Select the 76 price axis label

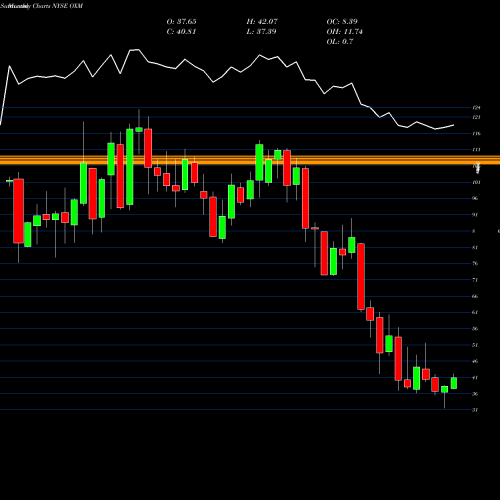475,263
